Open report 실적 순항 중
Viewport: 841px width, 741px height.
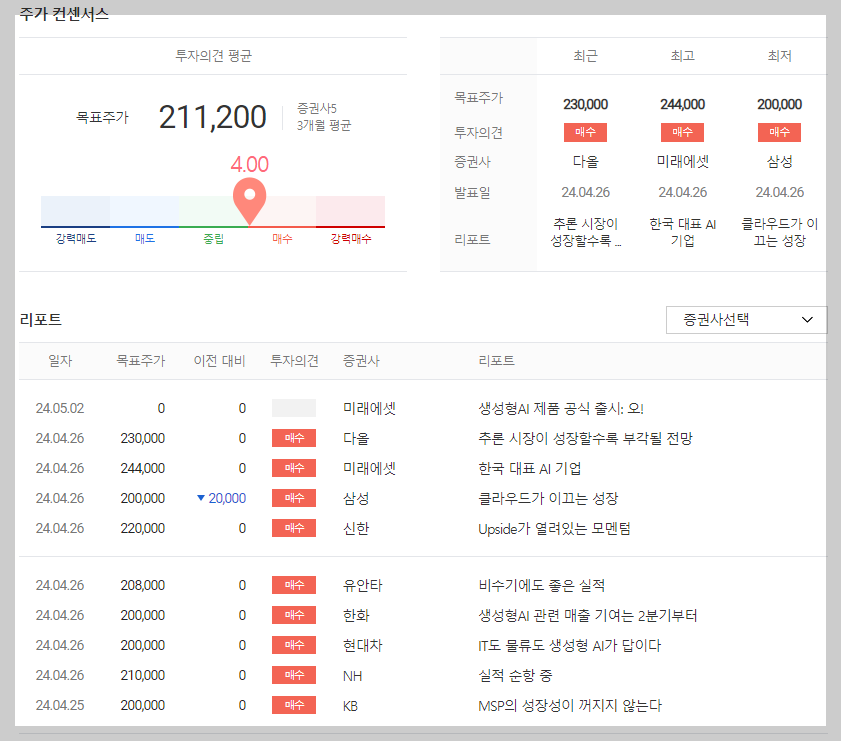click(515, 676)
